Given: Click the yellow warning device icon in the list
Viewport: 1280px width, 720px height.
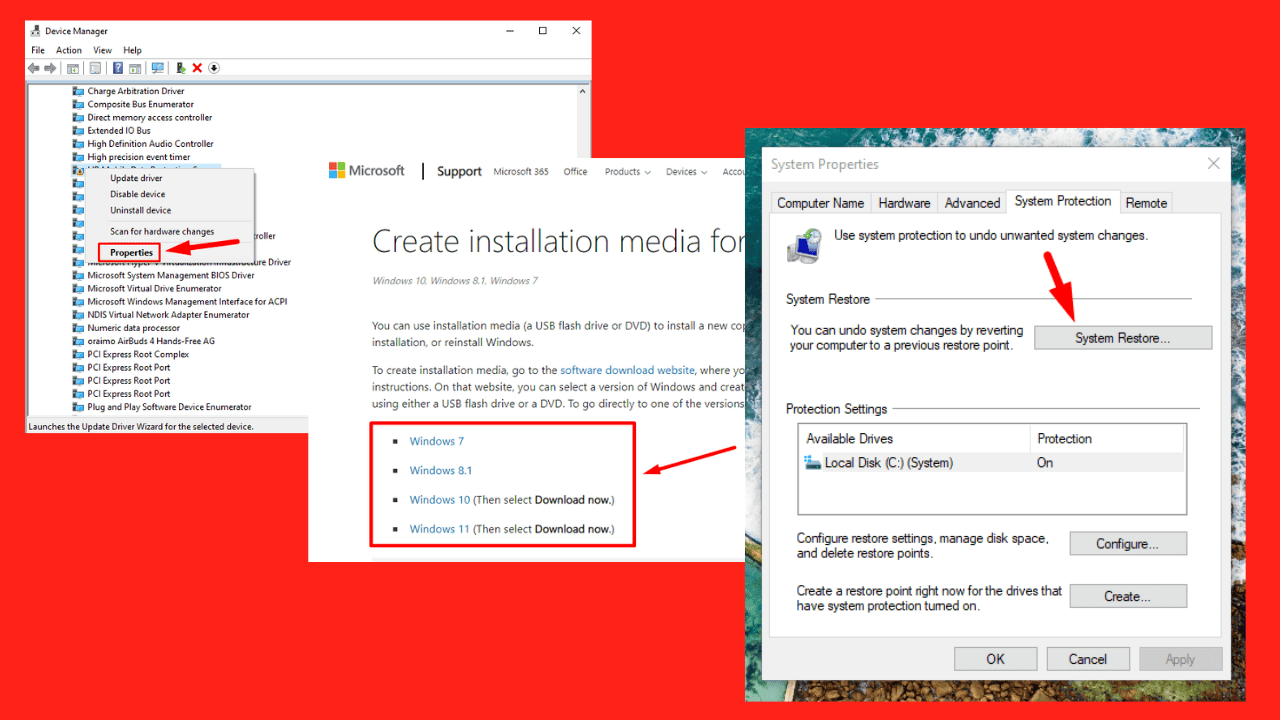Looking at the screenshot, I should click(78, 170).
